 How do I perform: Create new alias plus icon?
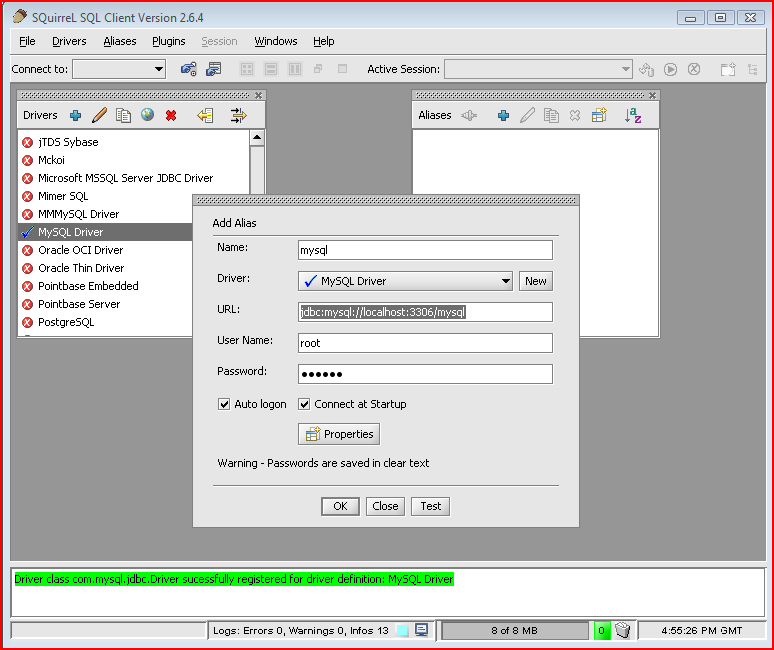click(x=503, y=115)
